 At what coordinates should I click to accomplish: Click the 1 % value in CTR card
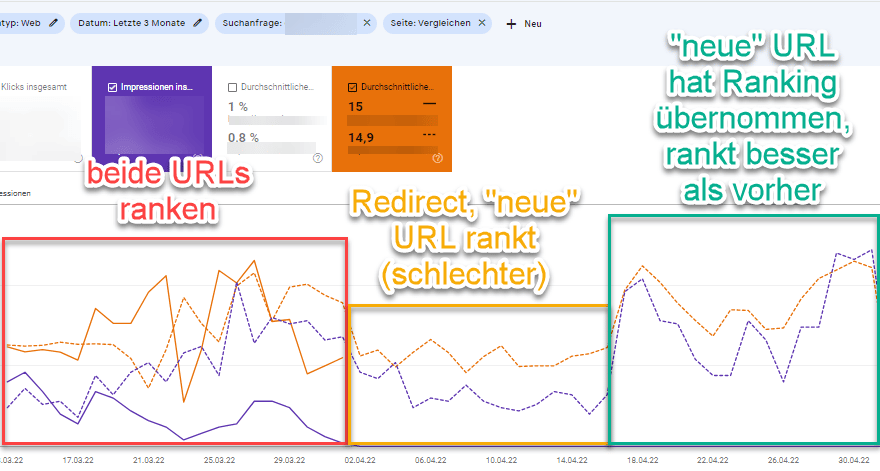coord(237,105)
